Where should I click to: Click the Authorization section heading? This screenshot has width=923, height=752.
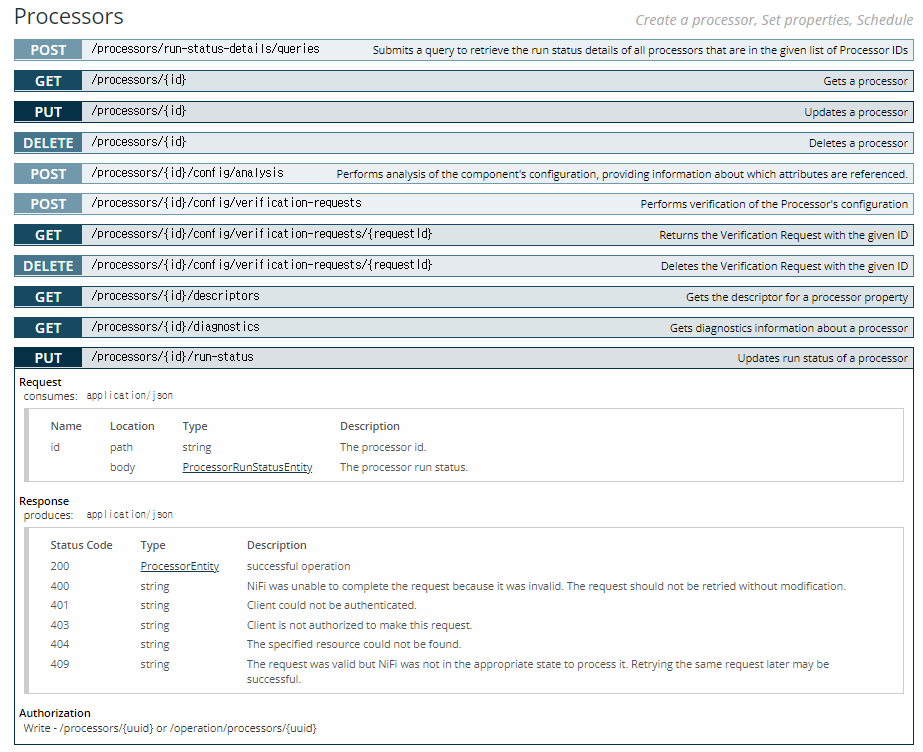(55, 713)
